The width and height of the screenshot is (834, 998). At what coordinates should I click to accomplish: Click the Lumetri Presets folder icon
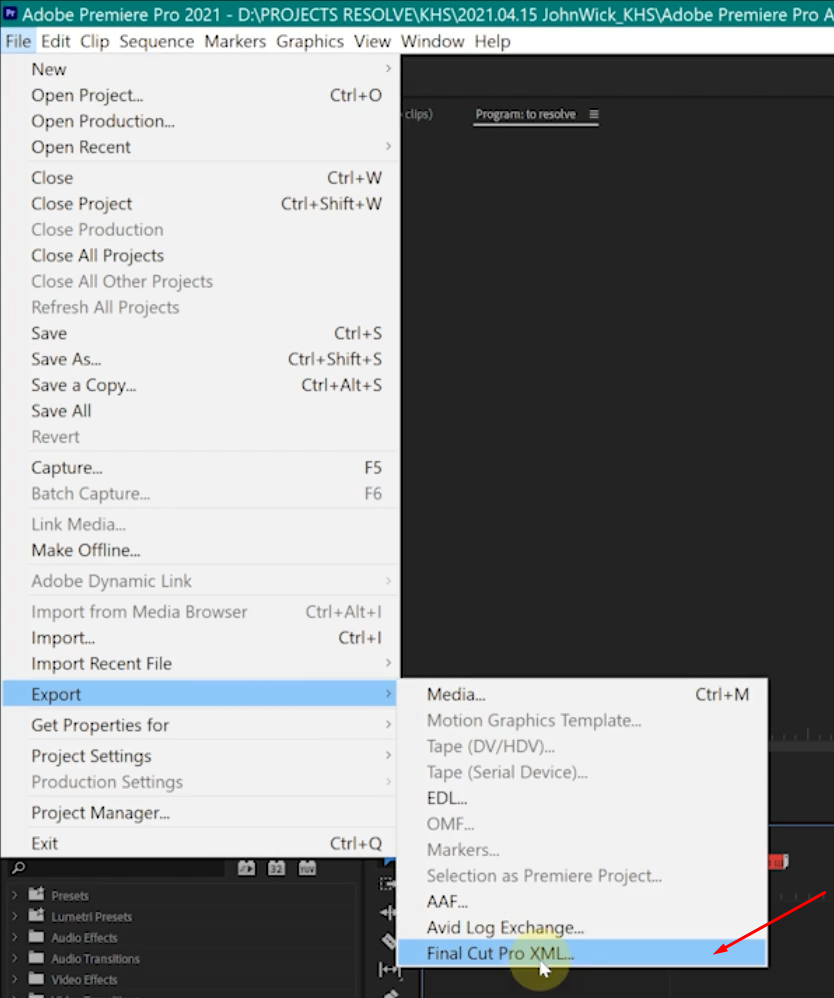point(37,915)
